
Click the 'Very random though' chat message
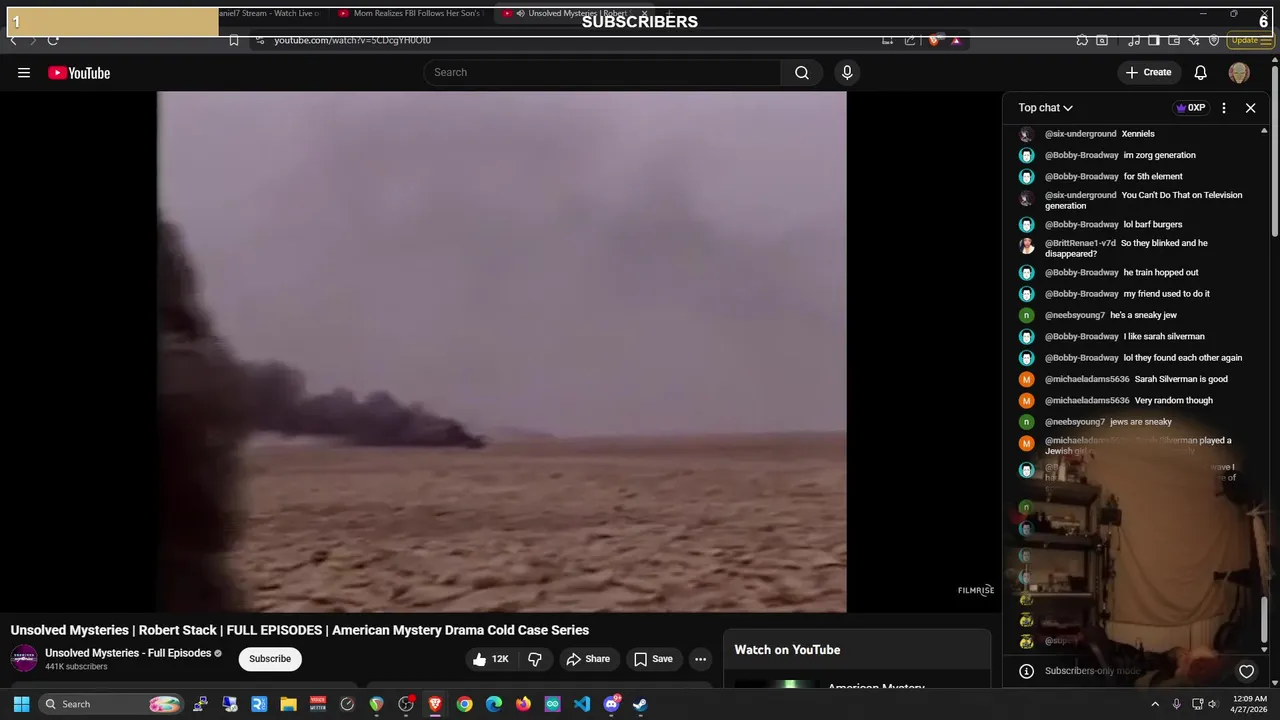(x=1174, y=401)
